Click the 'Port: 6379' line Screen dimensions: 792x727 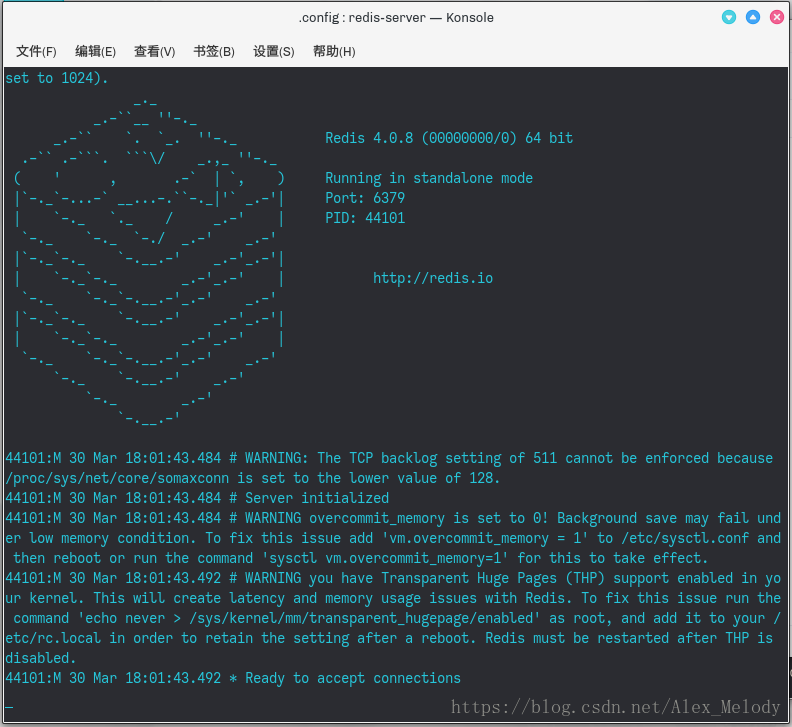click(x=365, y=198)
